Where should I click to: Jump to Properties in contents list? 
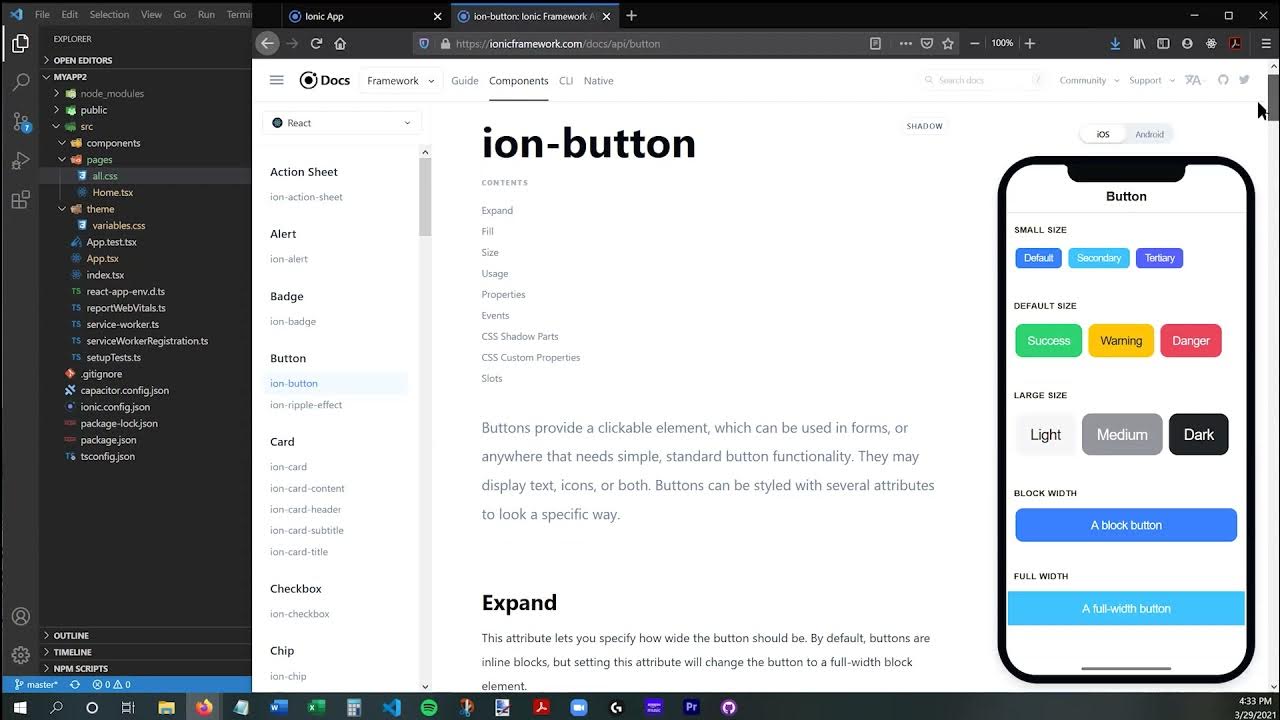pos(503,294)
